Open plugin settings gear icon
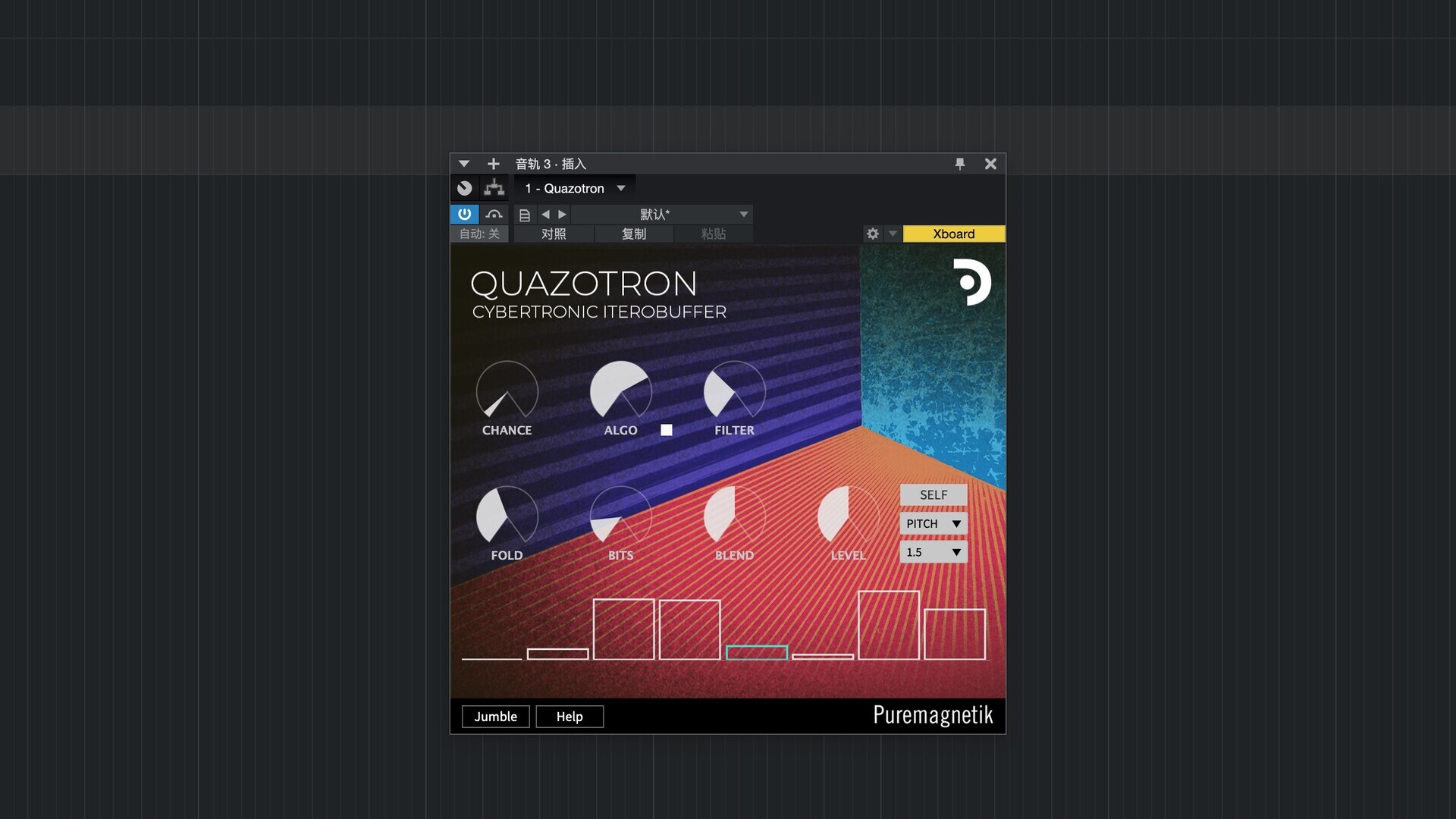The width and height of the screenshot is (1456, 819). point(873,234)
